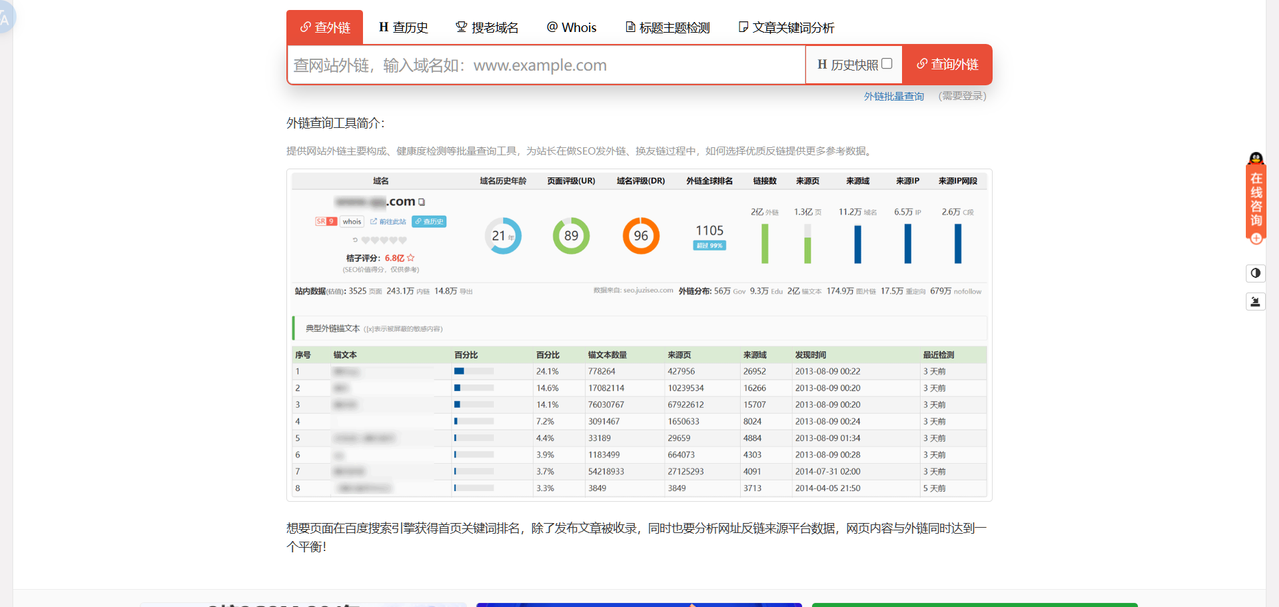The height and width of the screenshot is (607, 1279).
Task: Click the QQ penguin icon
Action: 1256,159
